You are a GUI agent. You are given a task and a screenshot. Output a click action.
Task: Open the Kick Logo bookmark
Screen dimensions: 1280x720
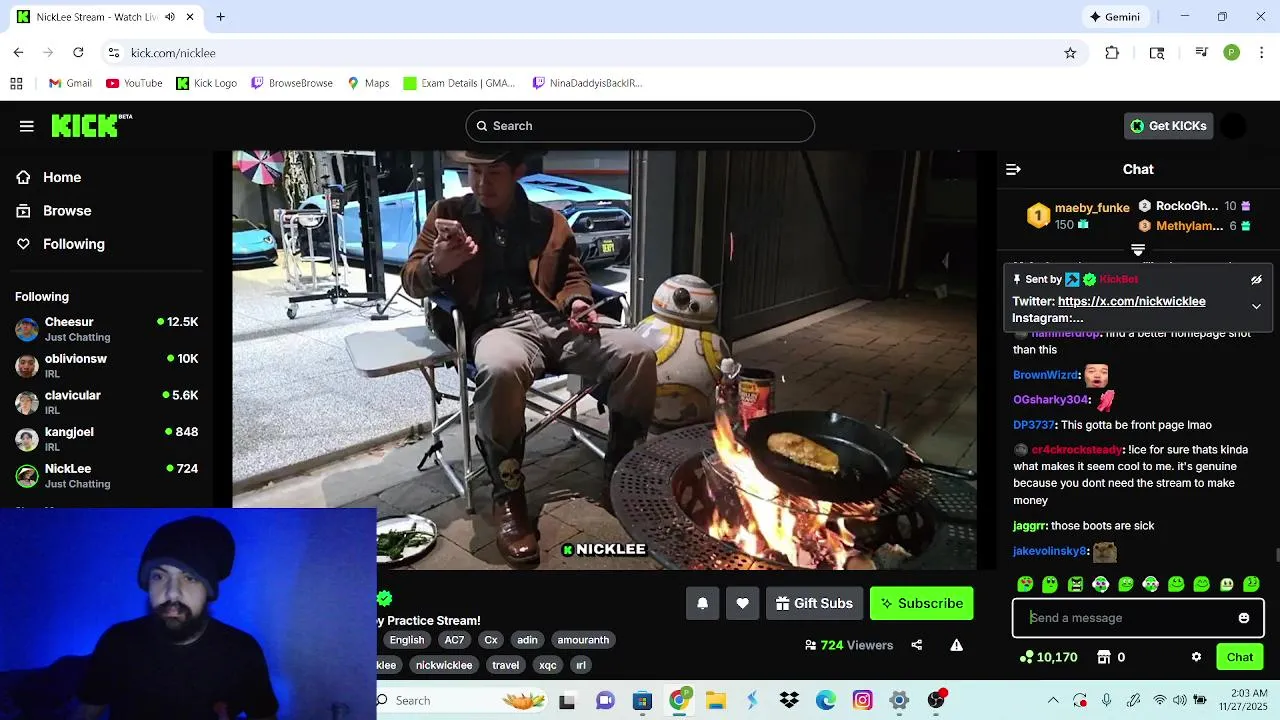tap(206, 83)
